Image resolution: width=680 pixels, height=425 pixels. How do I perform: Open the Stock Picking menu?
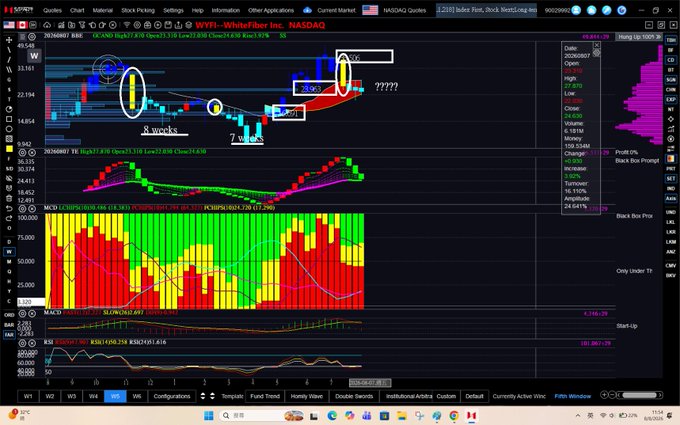138,10
